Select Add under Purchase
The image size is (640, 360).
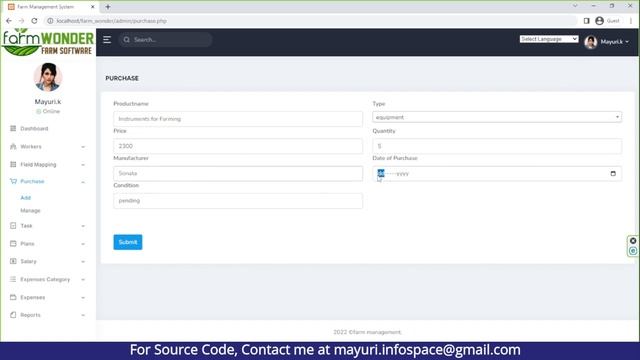click(x=26, y=198)
